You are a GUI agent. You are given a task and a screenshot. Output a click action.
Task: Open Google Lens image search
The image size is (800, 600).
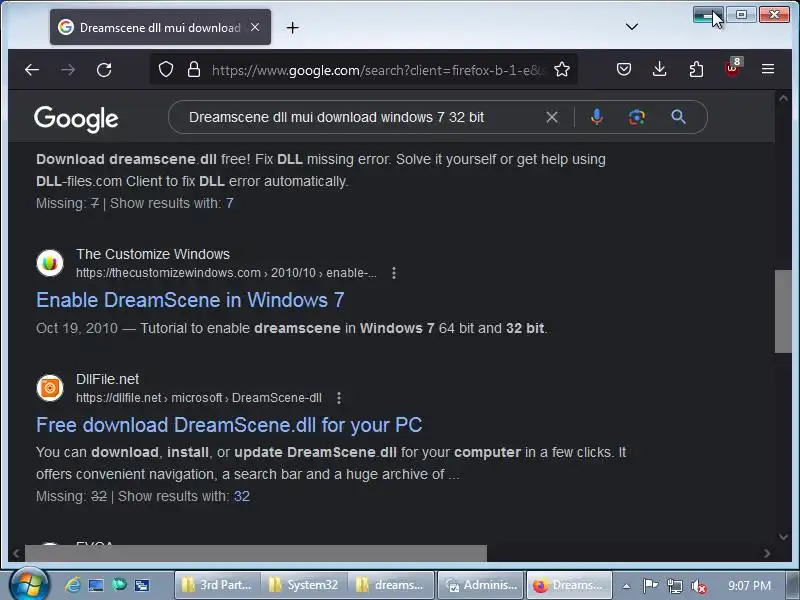coord(637,117)
